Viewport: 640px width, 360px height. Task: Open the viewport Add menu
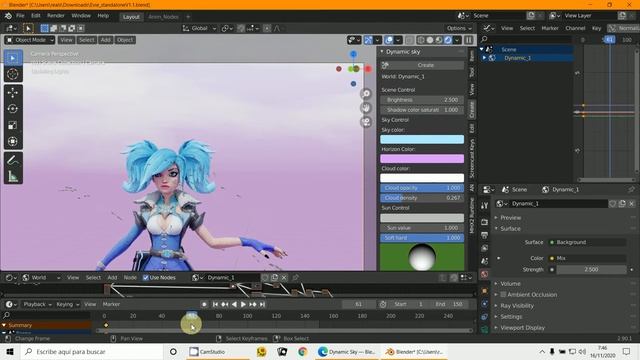coord(105,40)
